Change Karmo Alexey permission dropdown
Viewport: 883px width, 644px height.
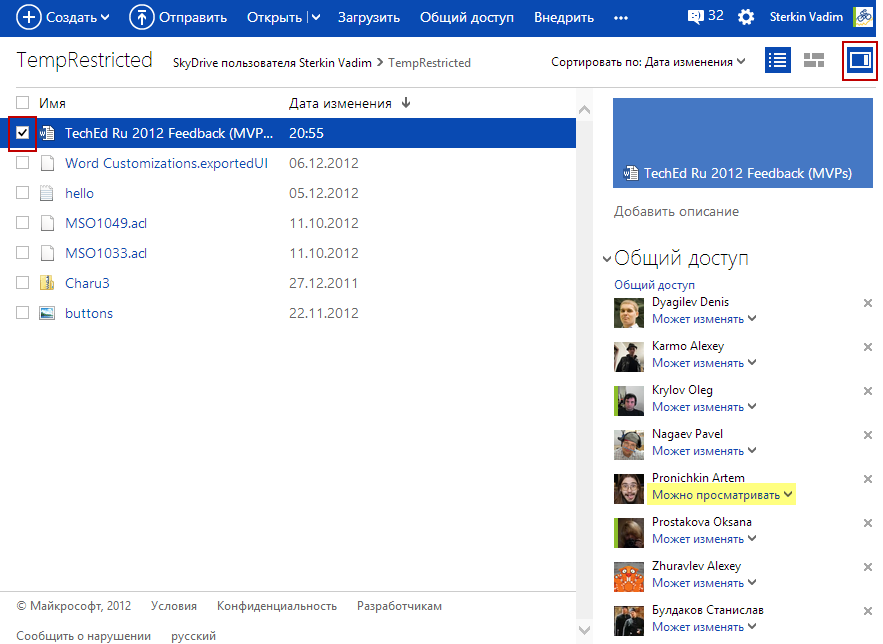[704, 363]
